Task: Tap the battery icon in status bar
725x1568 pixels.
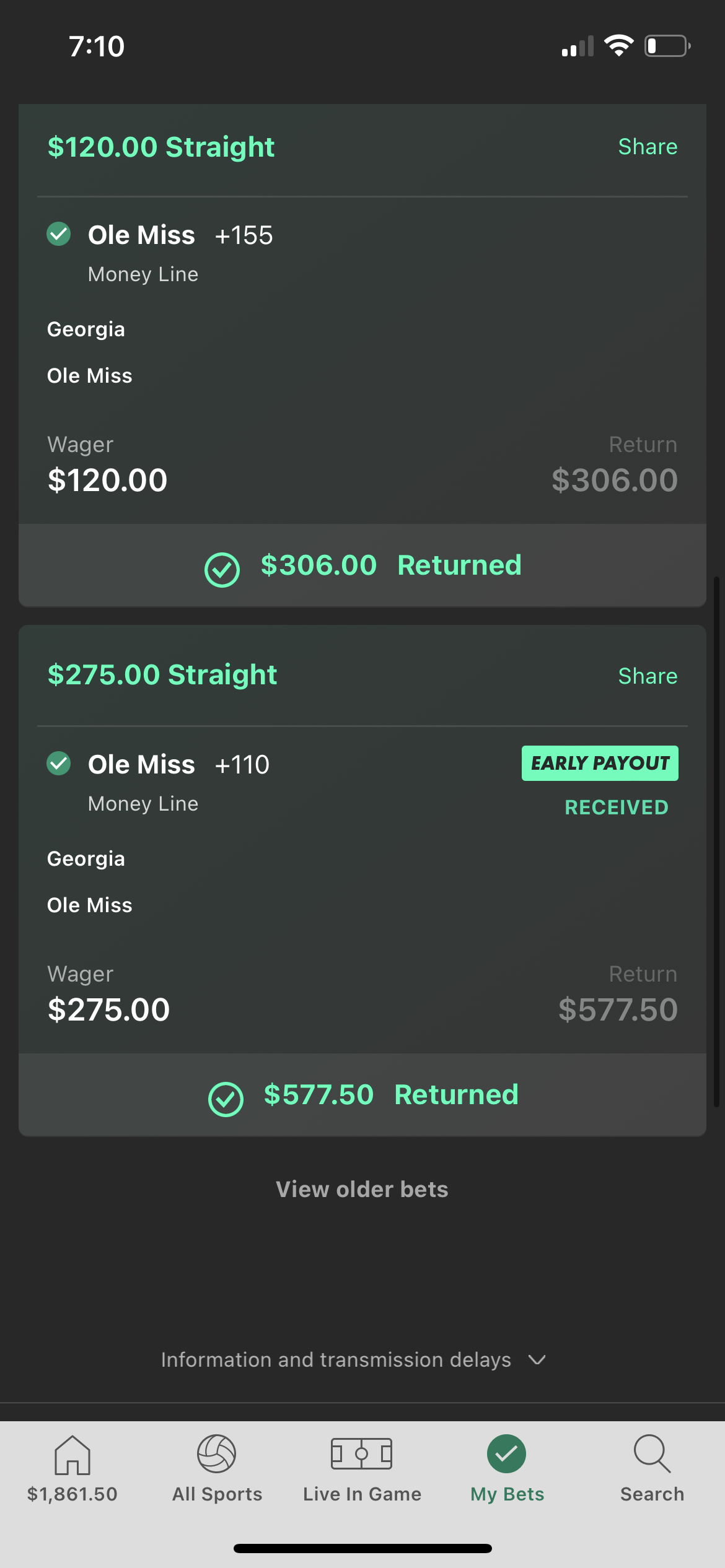Action: [x=667, y=46]
